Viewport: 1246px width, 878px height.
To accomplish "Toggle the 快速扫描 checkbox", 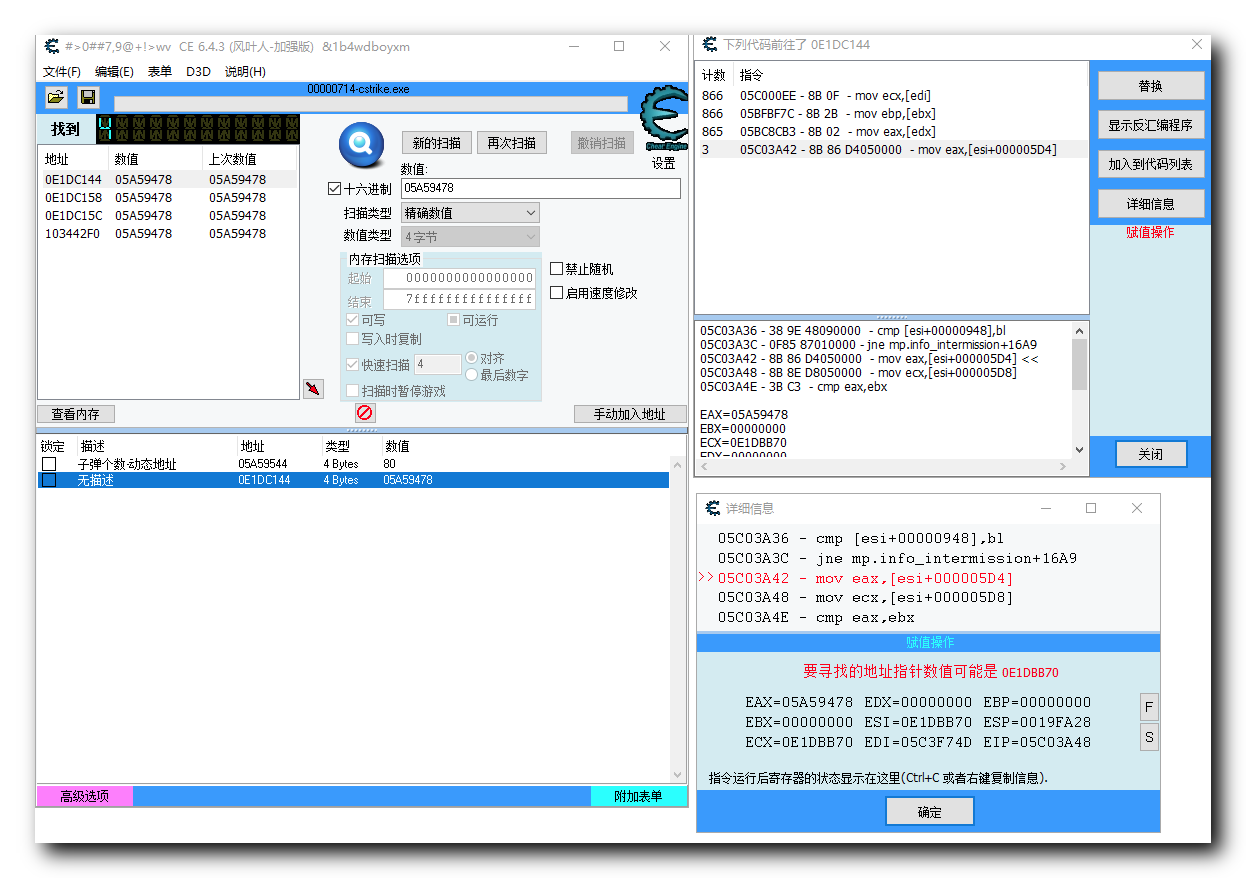I will point(352,365).
